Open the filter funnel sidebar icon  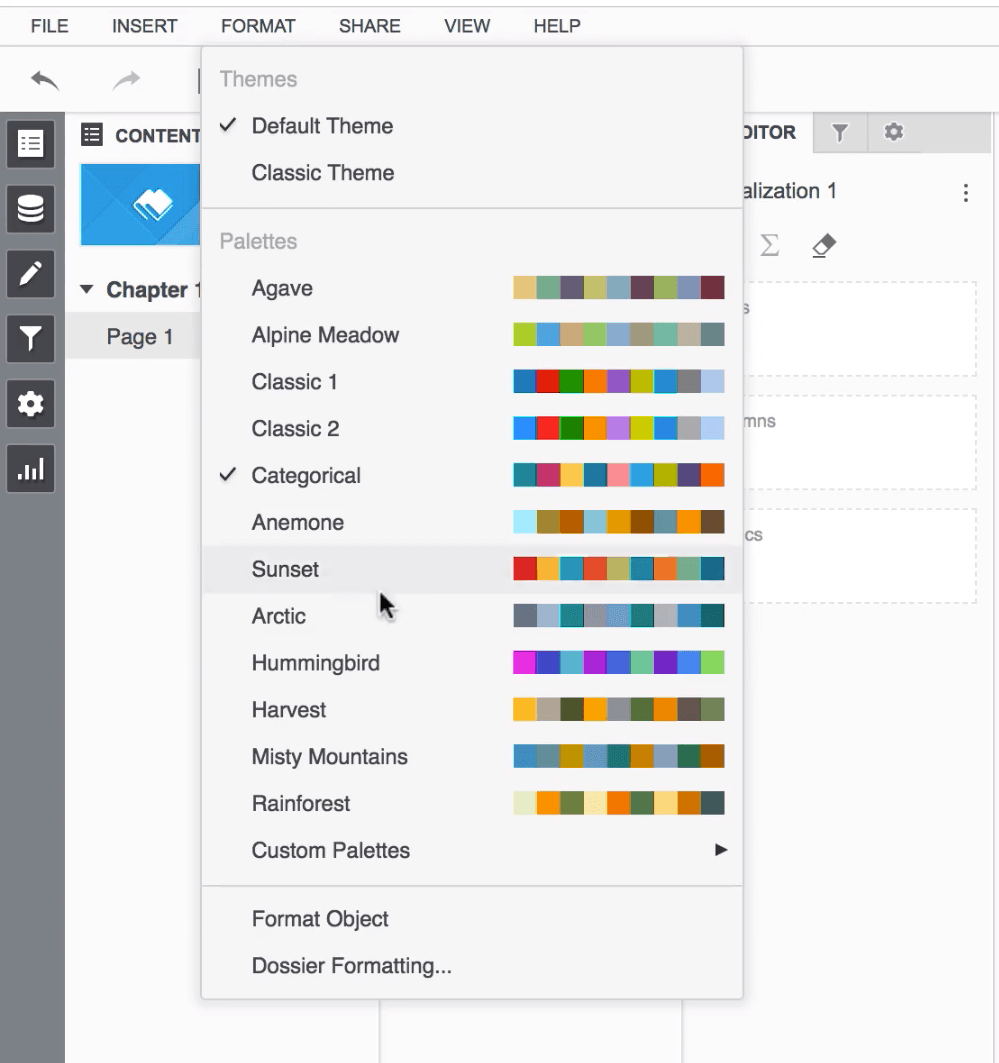click(x=31, y=339)
